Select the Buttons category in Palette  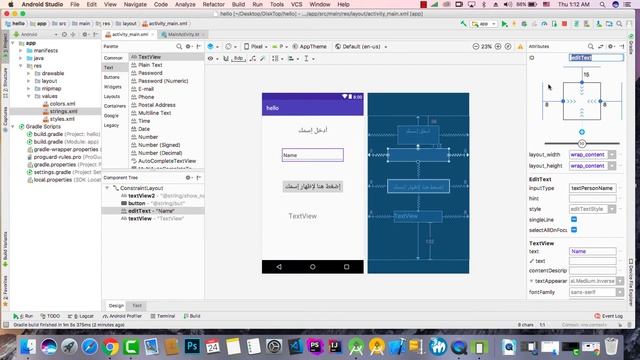111,77
